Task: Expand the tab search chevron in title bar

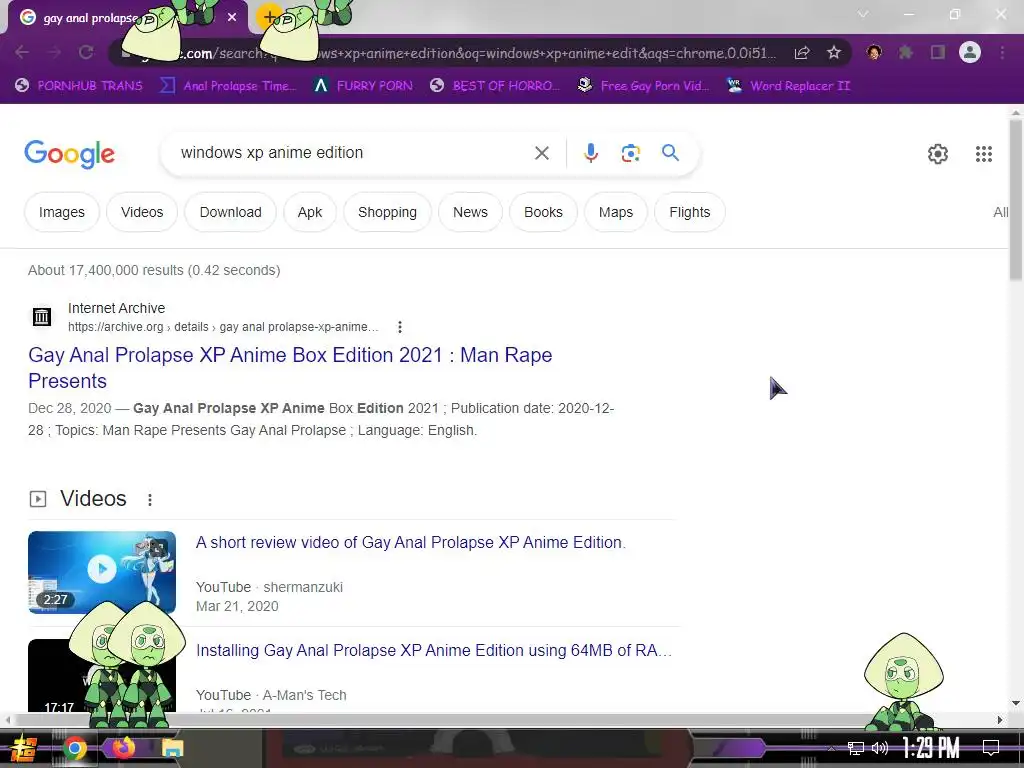Action: [863, 14]
